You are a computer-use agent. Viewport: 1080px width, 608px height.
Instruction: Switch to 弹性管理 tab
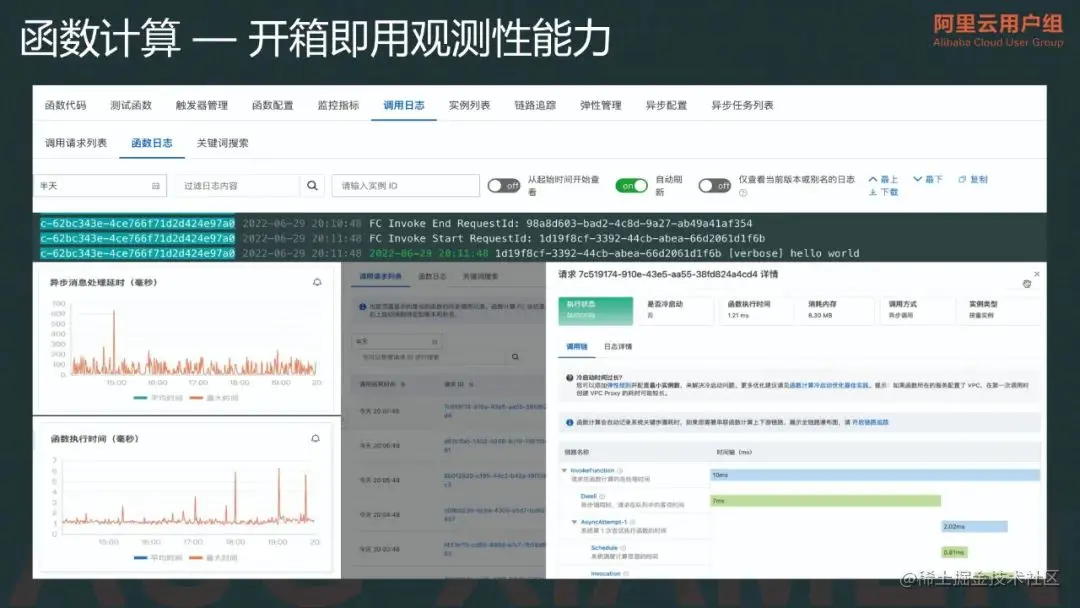tap(601, 105)
